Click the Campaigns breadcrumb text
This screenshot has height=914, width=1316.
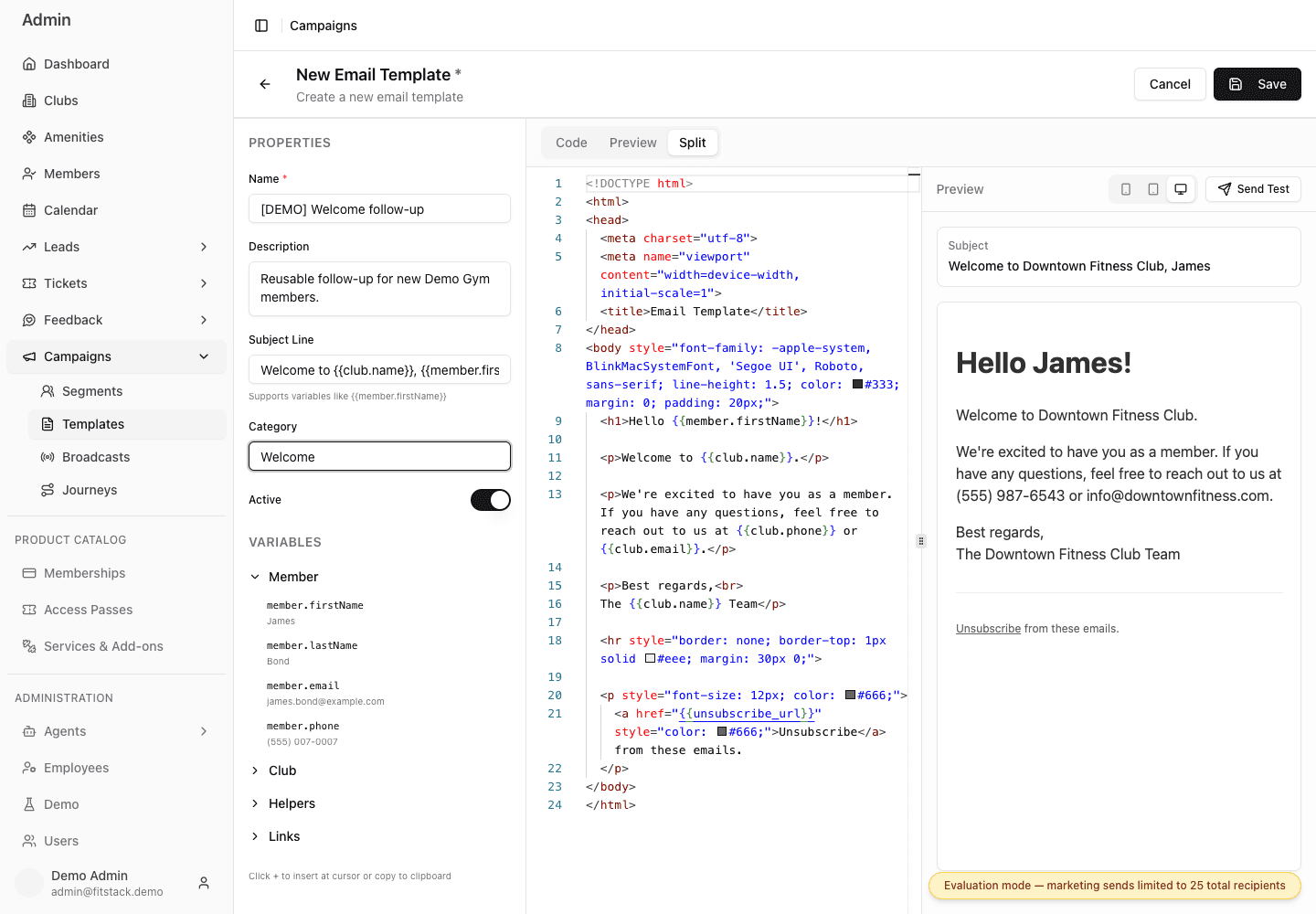[324, 26]
